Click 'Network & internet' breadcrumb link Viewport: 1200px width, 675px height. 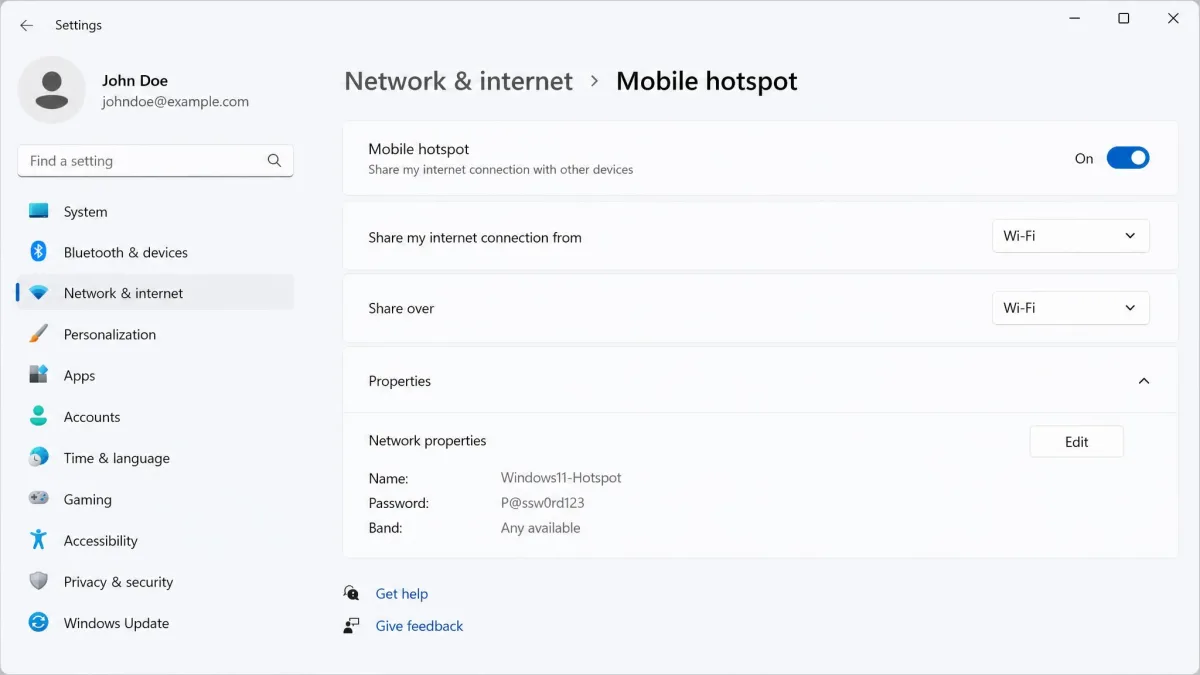point(458,81)
